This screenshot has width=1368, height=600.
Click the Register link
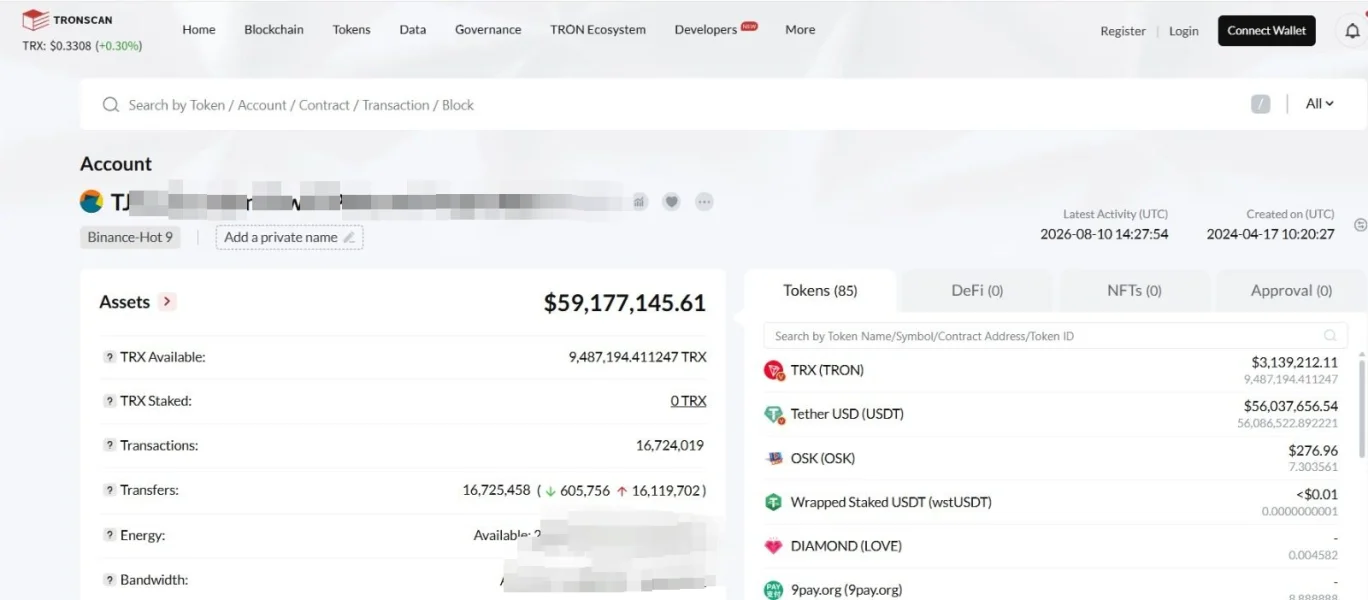click(1123, 31)
